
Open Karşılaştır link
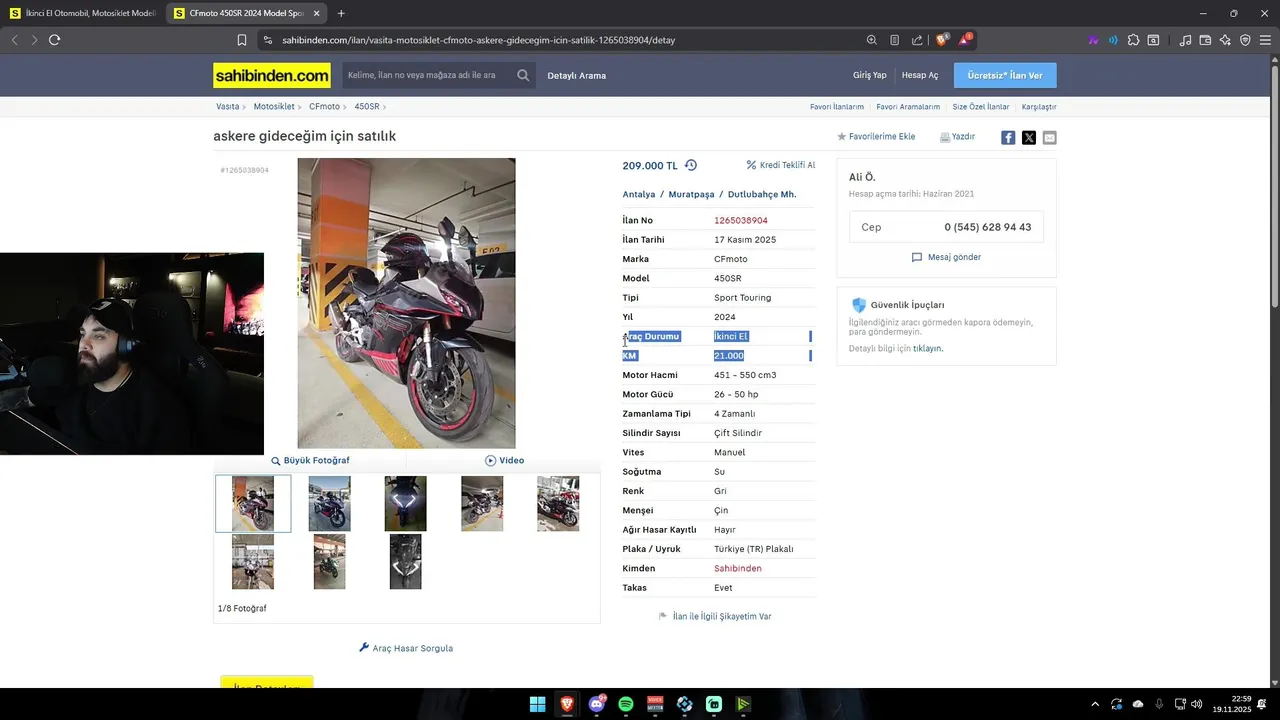tap(1039, 106)
